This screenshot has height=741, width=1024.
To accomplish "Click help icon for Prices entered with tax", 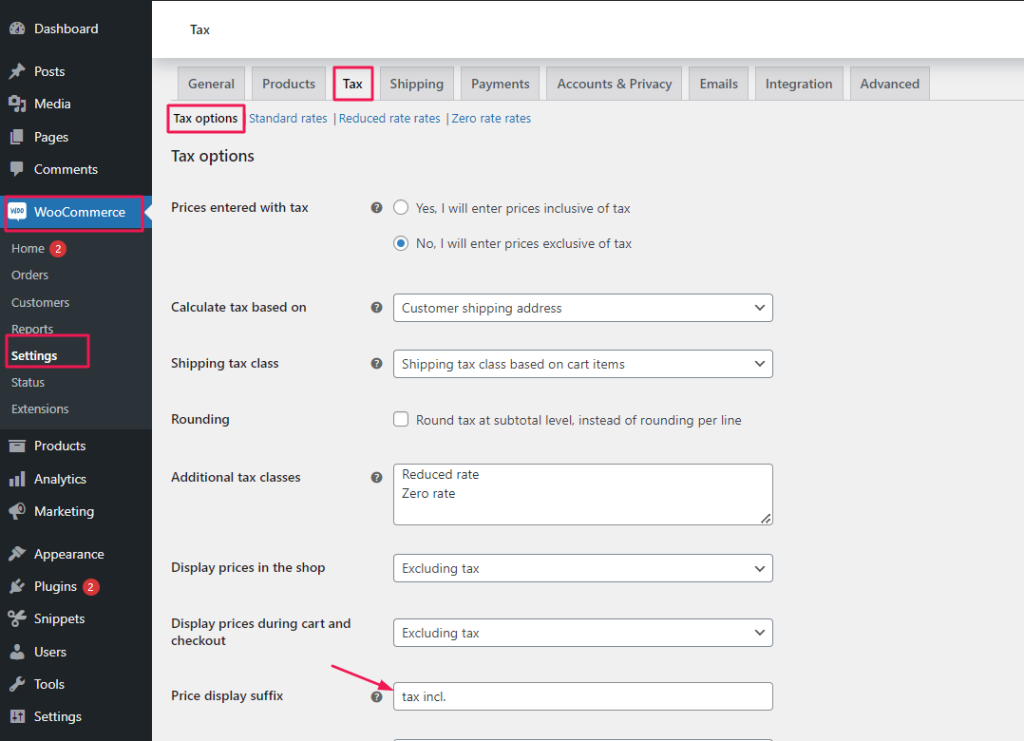I will [x=377, y=208].
